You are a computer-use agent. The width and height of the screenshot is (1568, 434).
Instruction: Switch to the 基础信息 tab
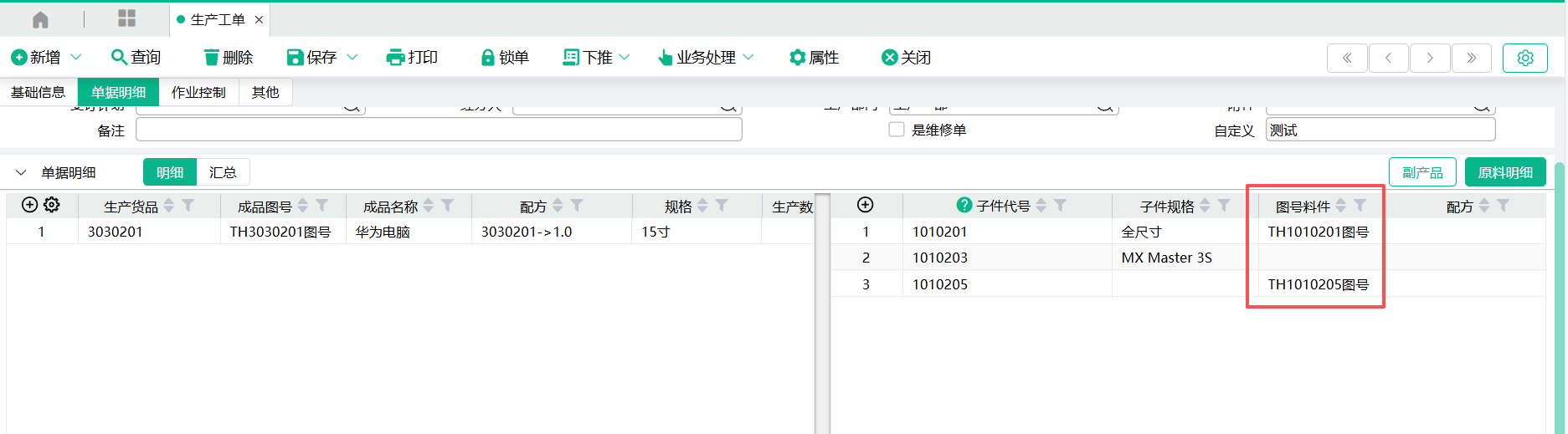[x=38, y=92]
